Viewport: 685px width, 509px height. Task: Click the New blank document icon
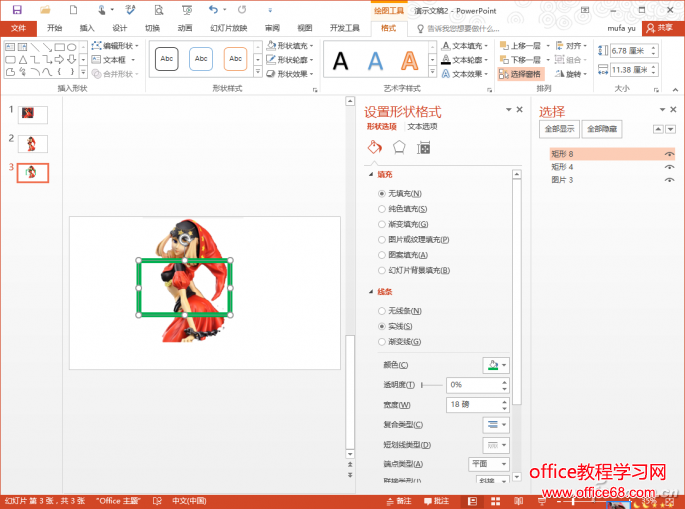pyautogui.click(x=73, y=10)
